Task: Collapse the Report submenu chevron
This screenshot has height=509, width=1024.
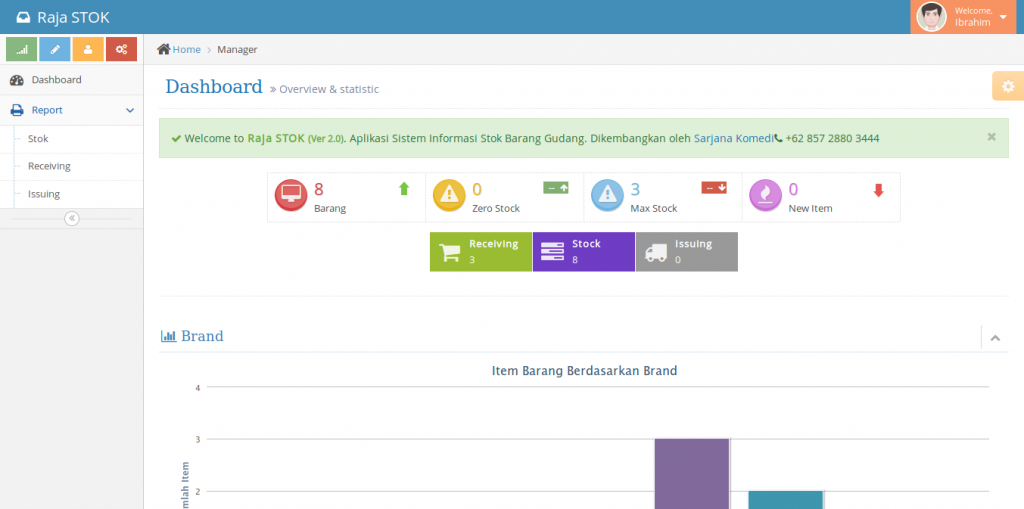Action: coord(130,110)
